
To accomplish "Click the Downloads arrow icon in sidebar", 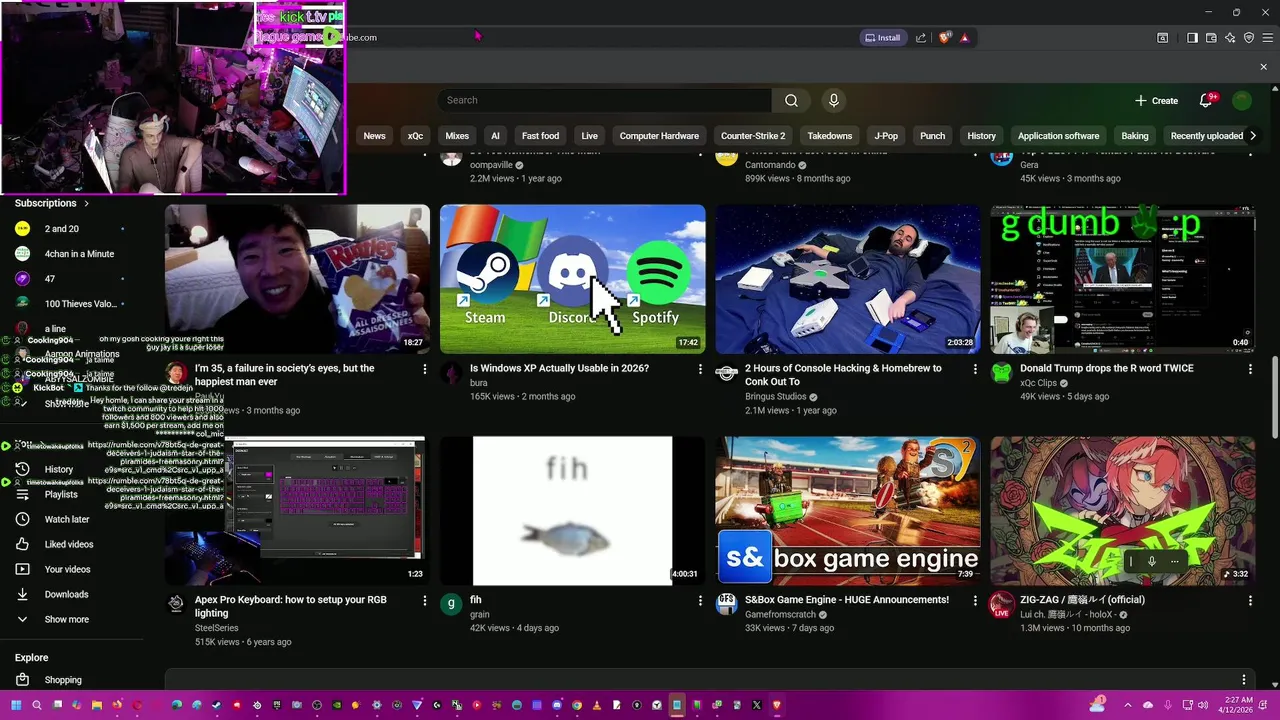I will (x=22, y=594).
